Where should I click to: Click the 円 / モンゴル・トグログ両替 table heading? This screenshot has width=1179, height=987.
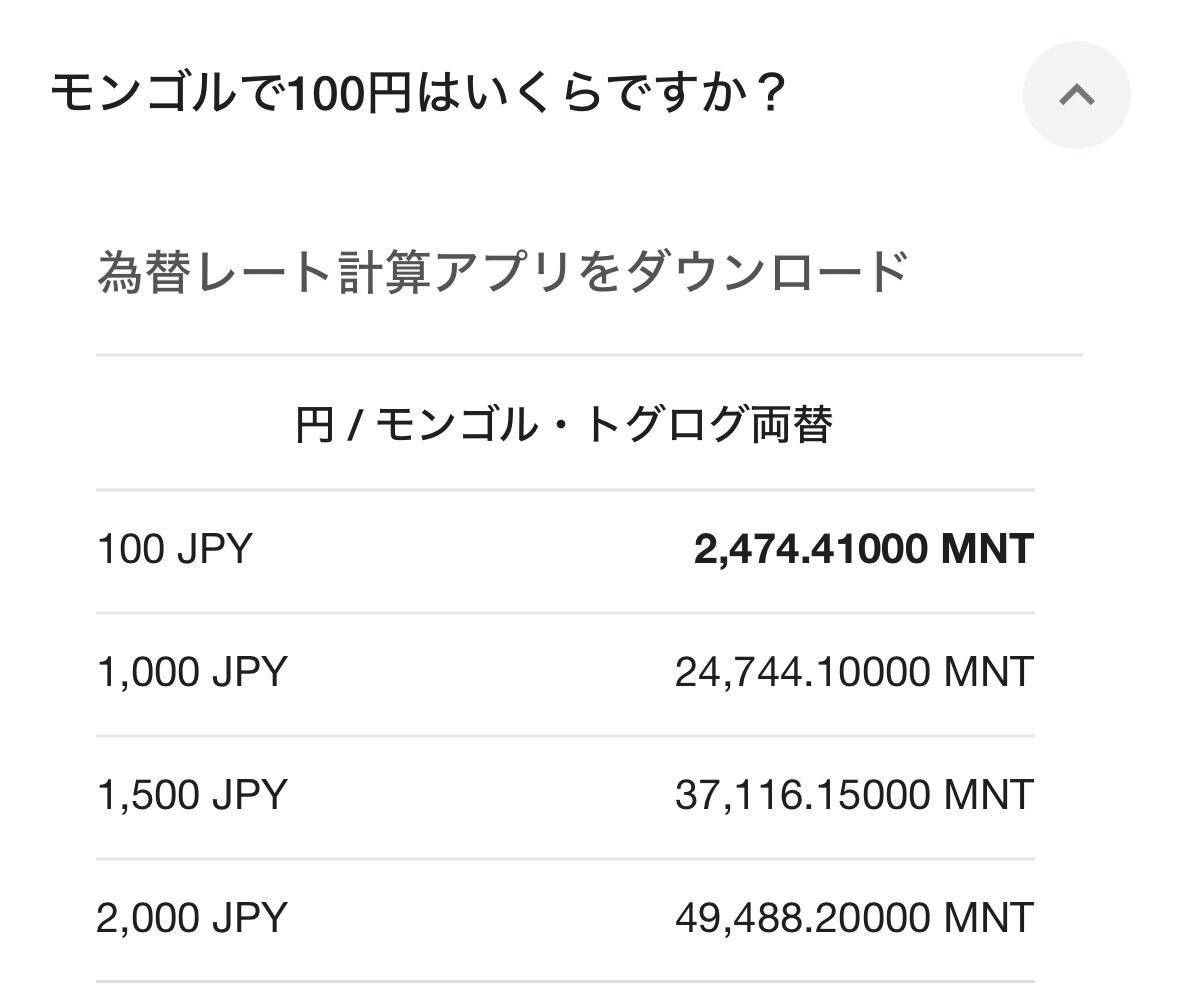(564, 425)
